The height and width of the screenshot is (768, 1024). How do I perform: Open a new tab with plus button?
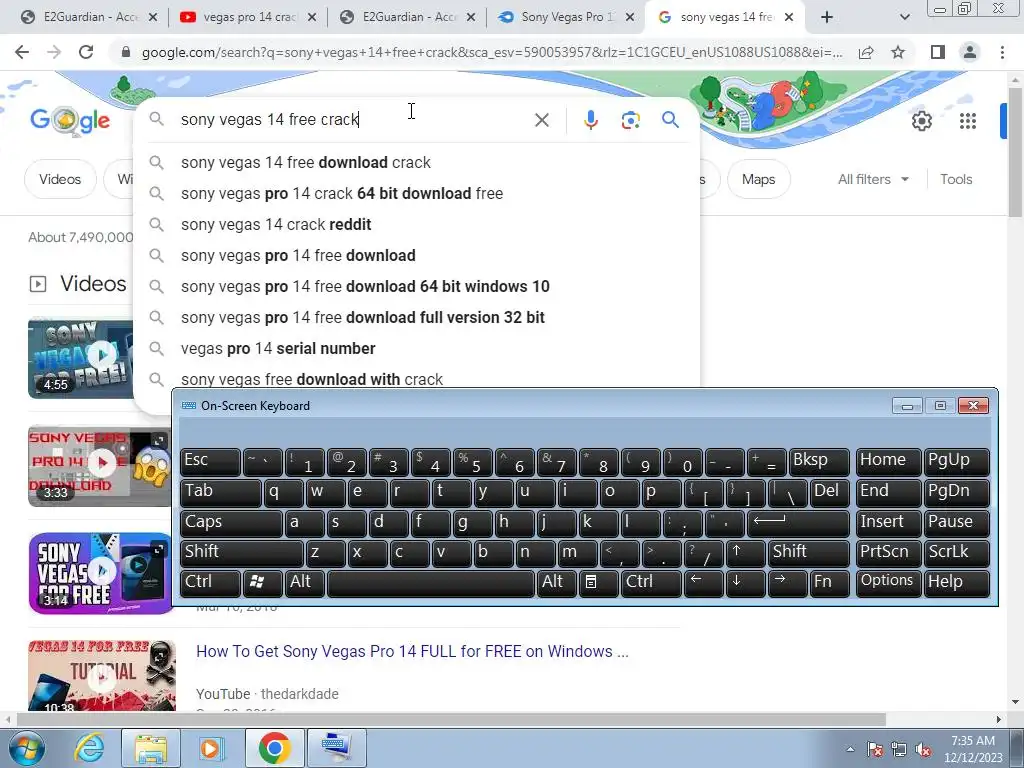point(827,18)
